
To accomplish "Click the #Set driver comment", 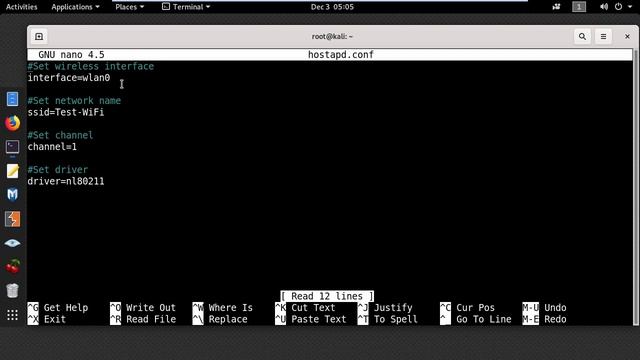I will coord(58,169).
